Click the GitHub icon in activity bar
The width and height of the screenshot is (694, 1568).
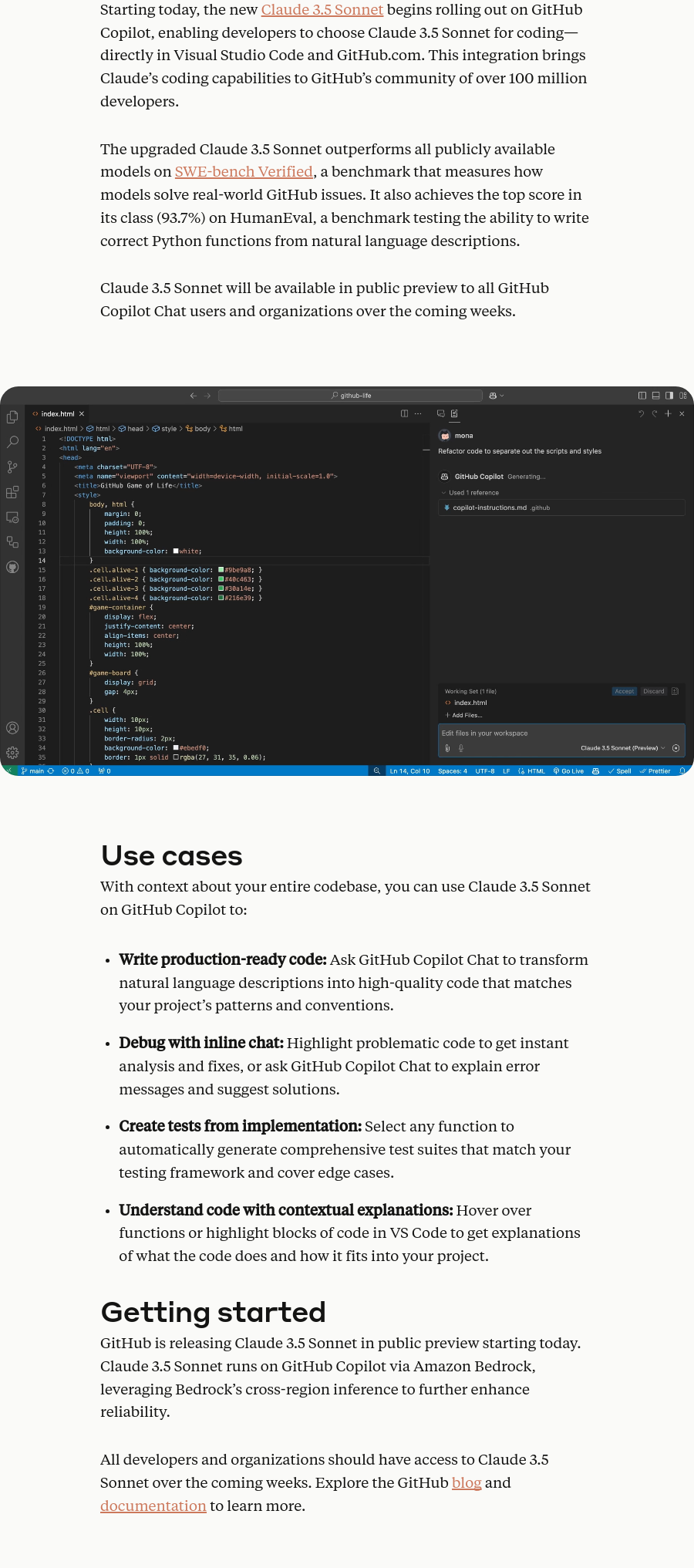pyautogui.click(x=12, y=567)
